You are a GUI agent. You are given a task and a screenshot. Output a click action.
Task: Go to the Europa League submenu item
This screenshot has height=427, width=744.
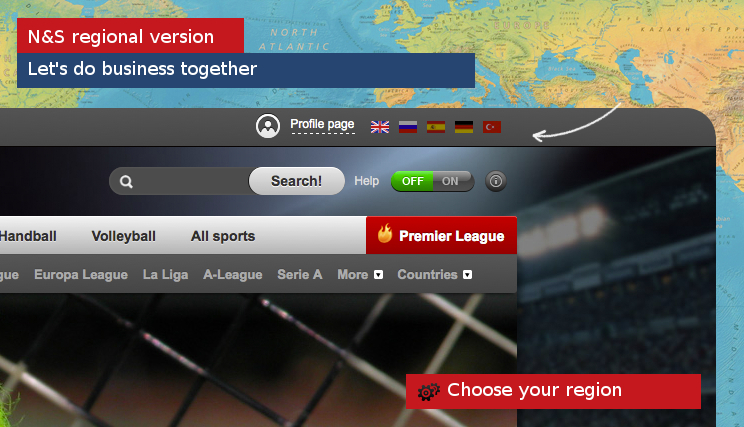pos(81,275)
